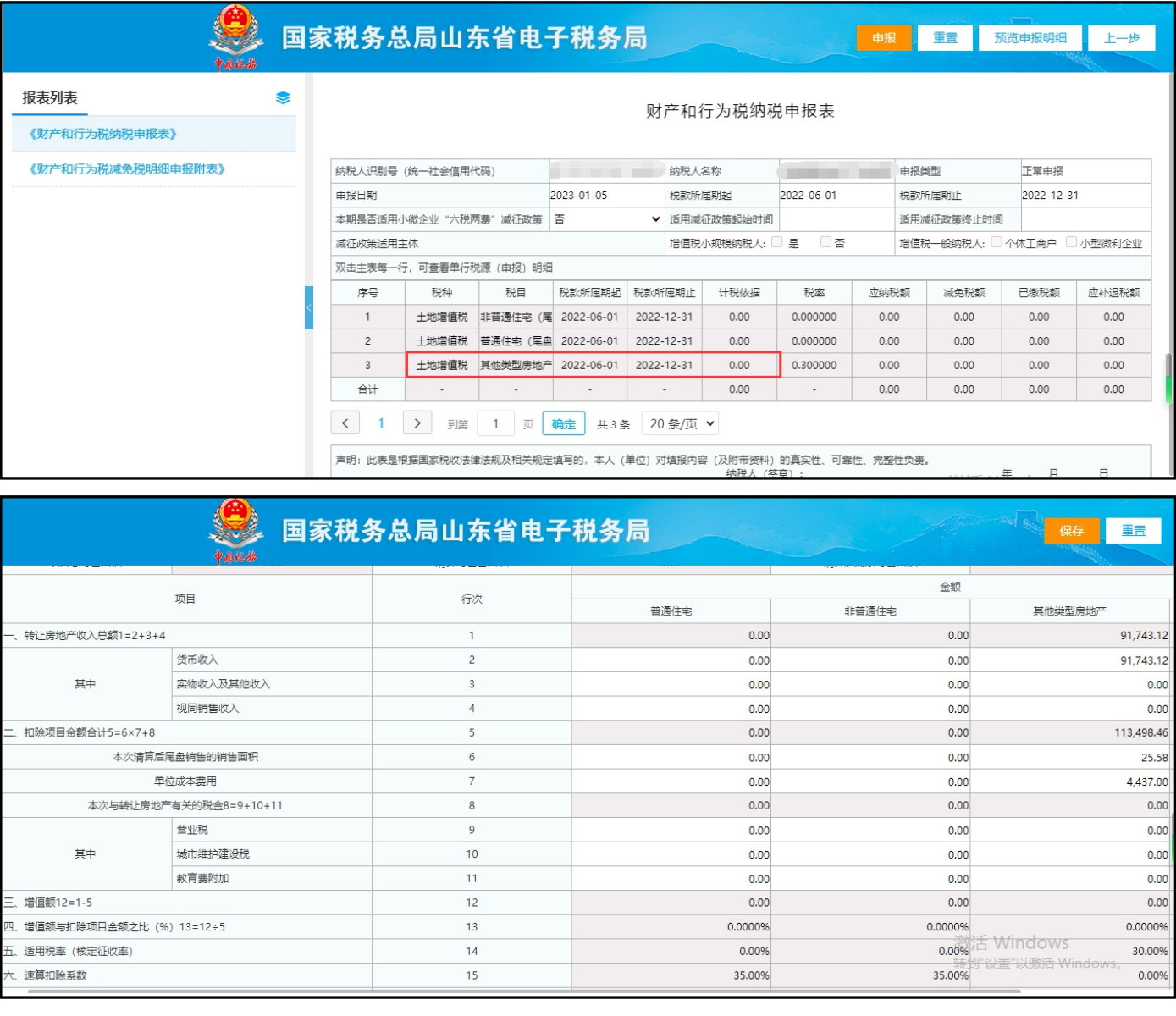
Task: Click the tax bureau emblem in top header
Action: click(x=235, y=36)
